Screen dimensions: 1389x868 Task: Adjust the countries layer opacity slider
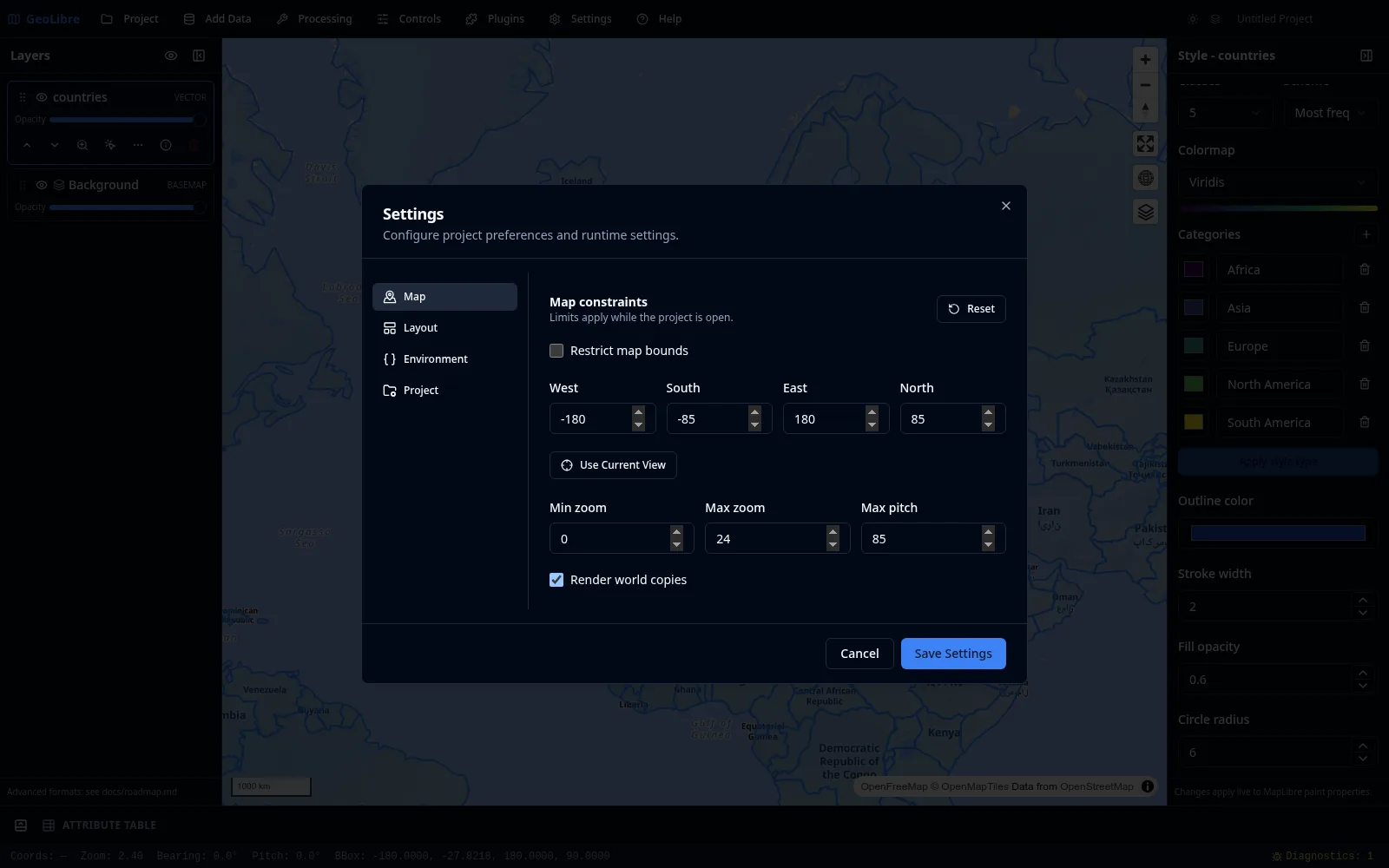[x=128, y=120]
